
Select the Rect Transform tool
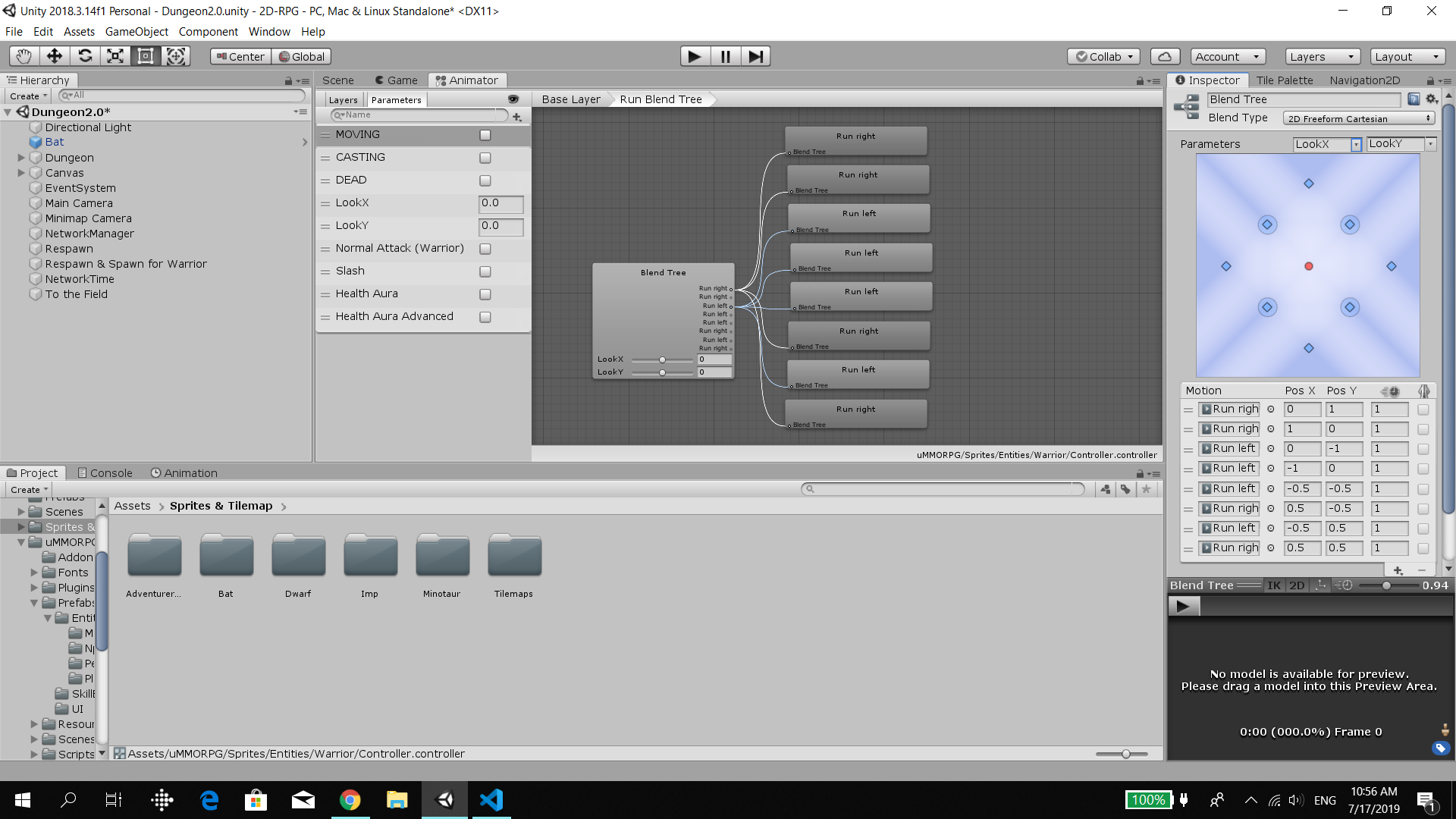pyautogui.click(x=146, y=56)
